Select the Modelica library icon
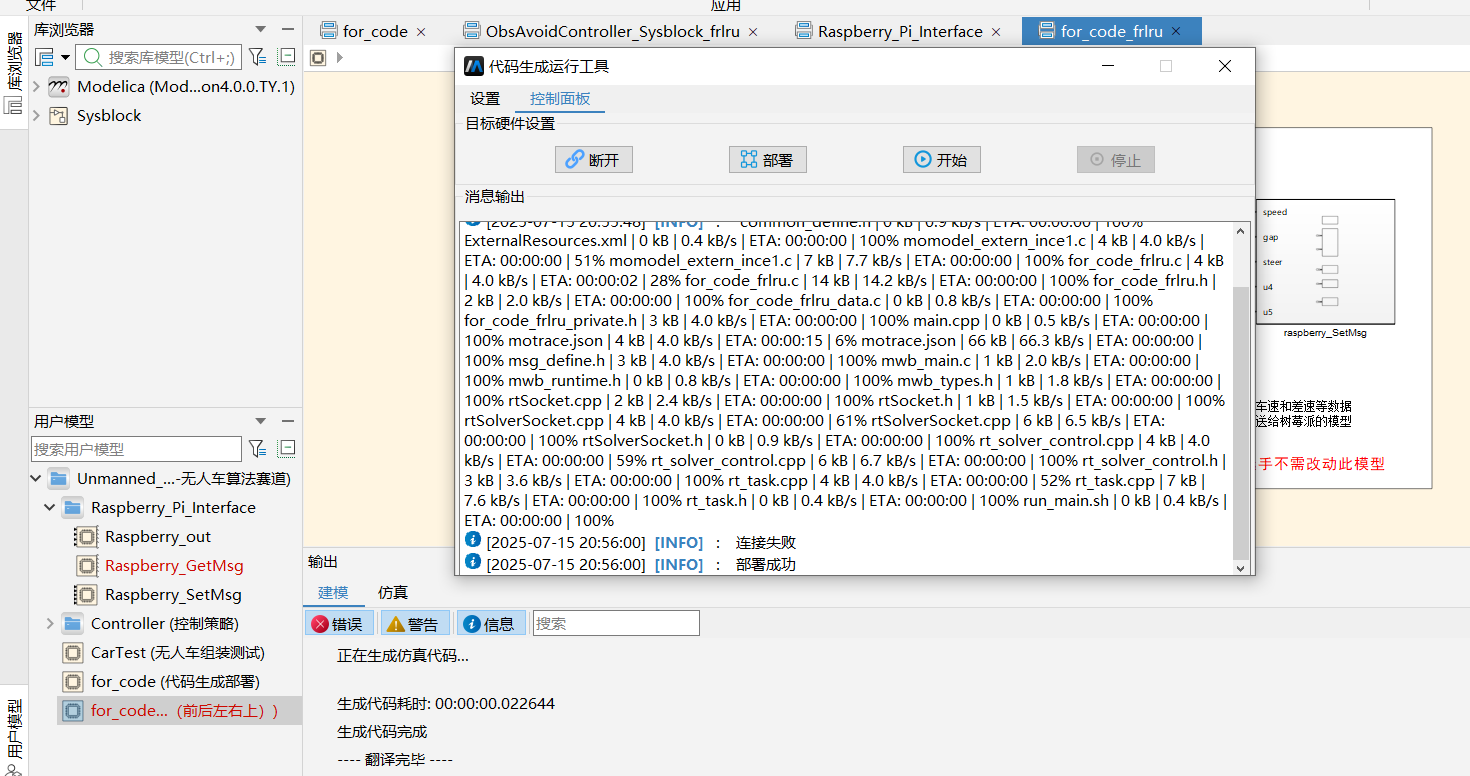1470x776 pixels. pyautogui.click(x=58, y=87)
